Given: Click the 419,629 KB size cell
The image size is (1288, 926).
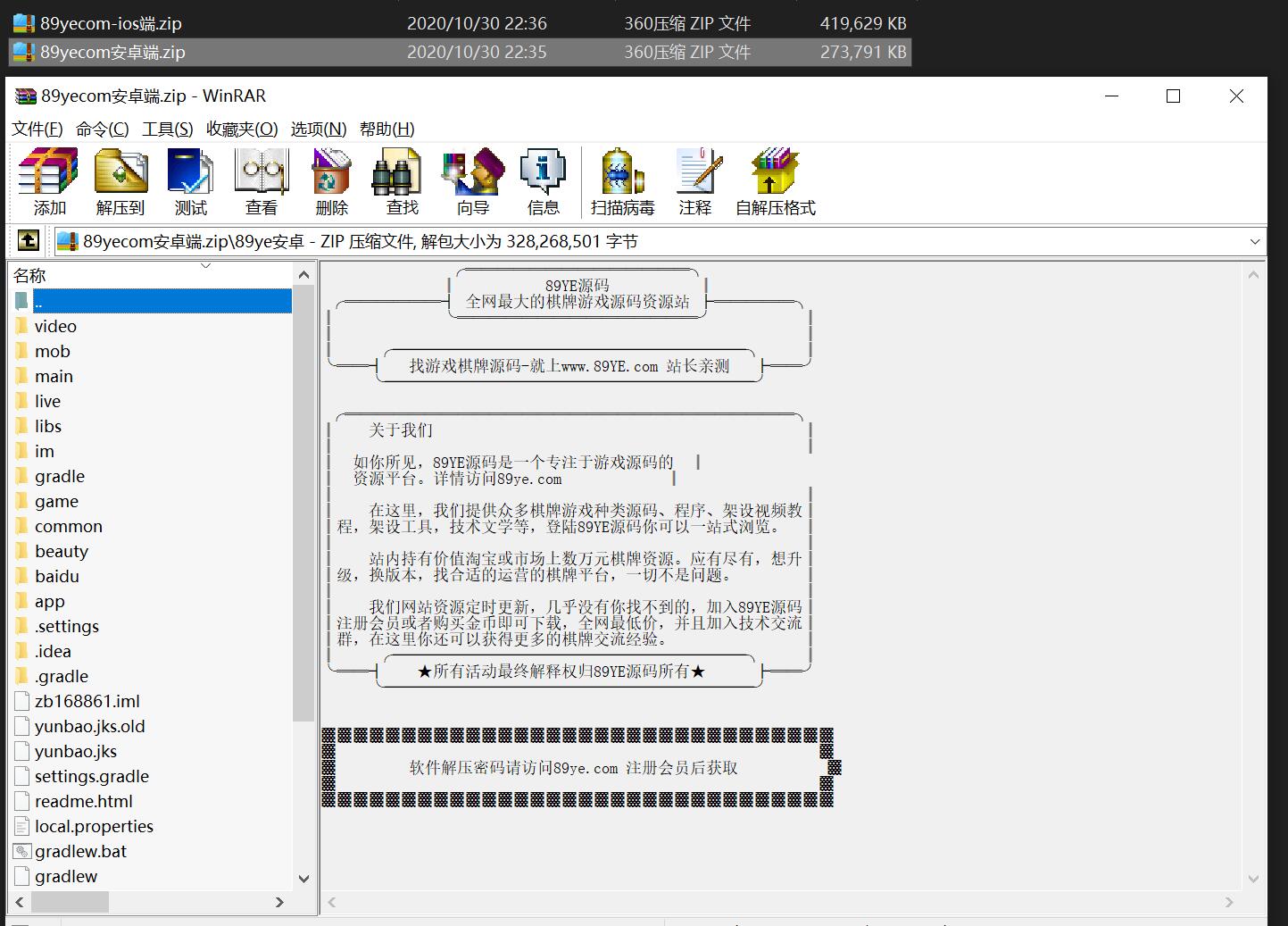Looking at the screenshot, I should 863,24.
